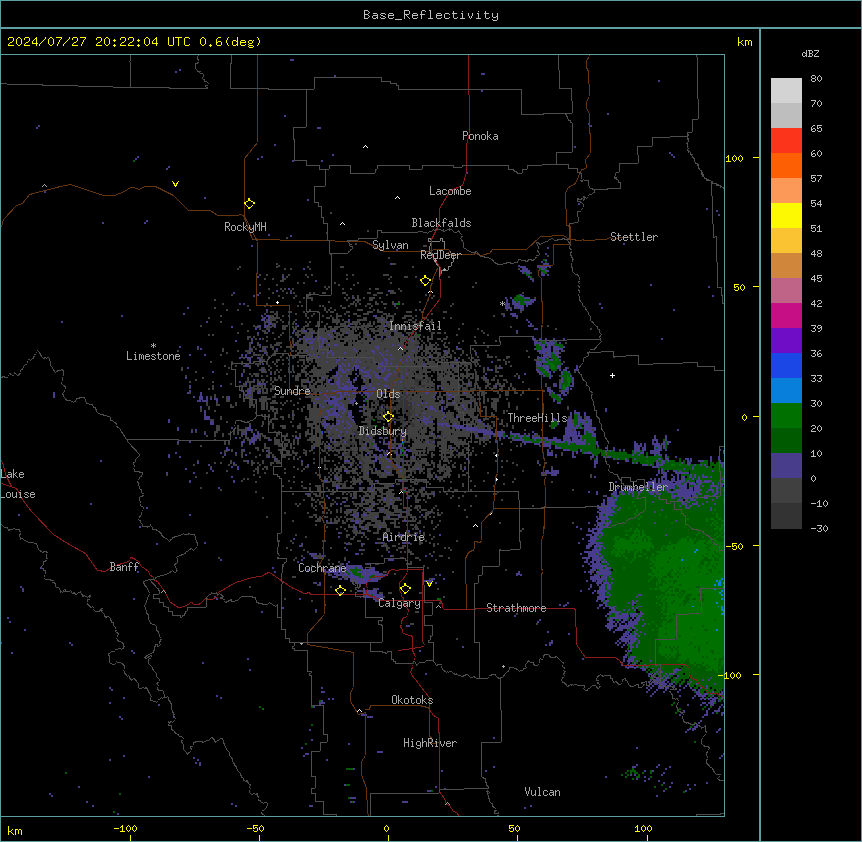This screenshot has height=842, width=862.
Task: Click the RedDeer city label
Action: [x=440, y=255]
